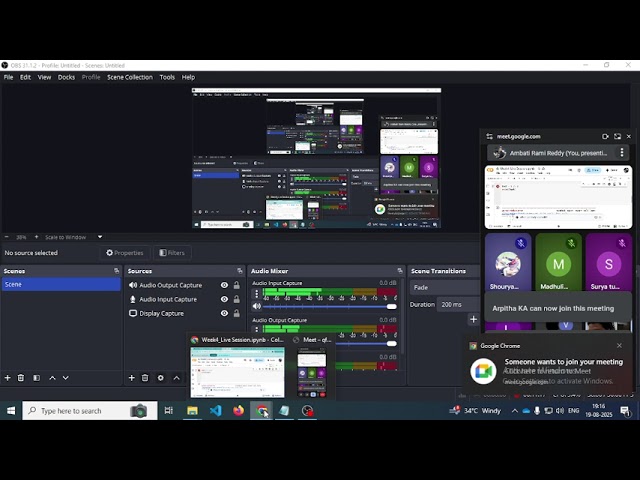Move scene down with the down arrow
The image size is (640, 480).
pyautogui.click(x=66, y=378)
